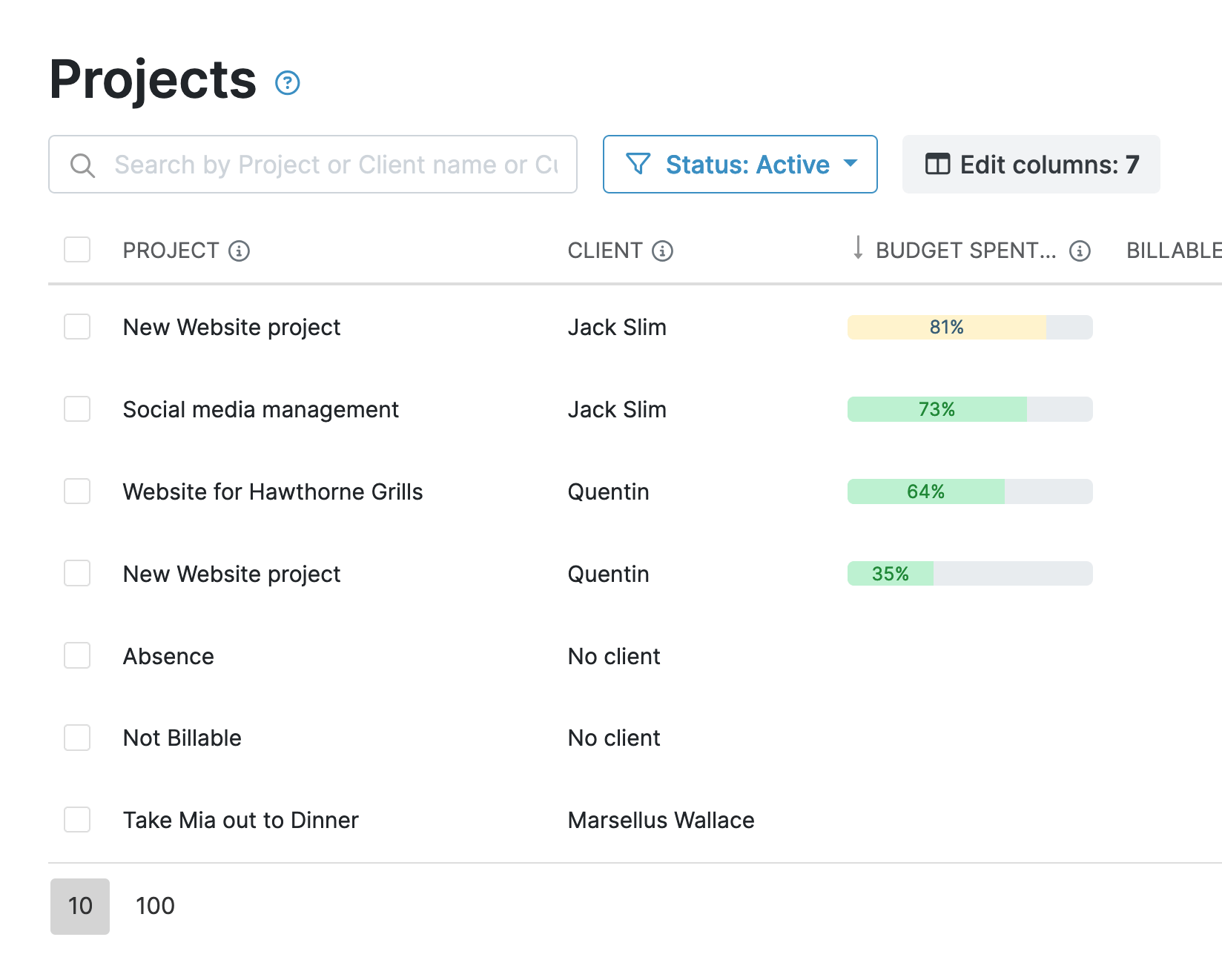Switch page size to 100 rows
The height and width of the screenshot is (980, 1222).
click(153, 905)
